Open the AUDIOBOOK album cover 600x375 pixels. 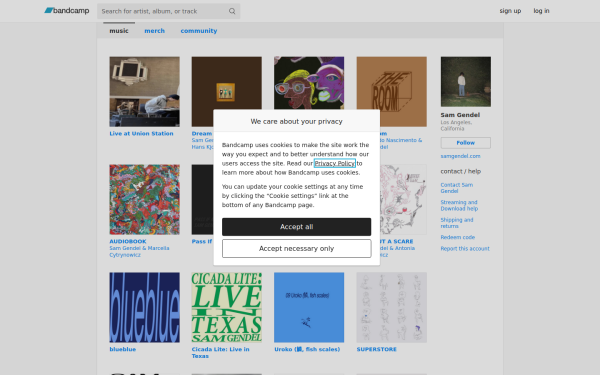pyautogui.click(x=144, y=199)
